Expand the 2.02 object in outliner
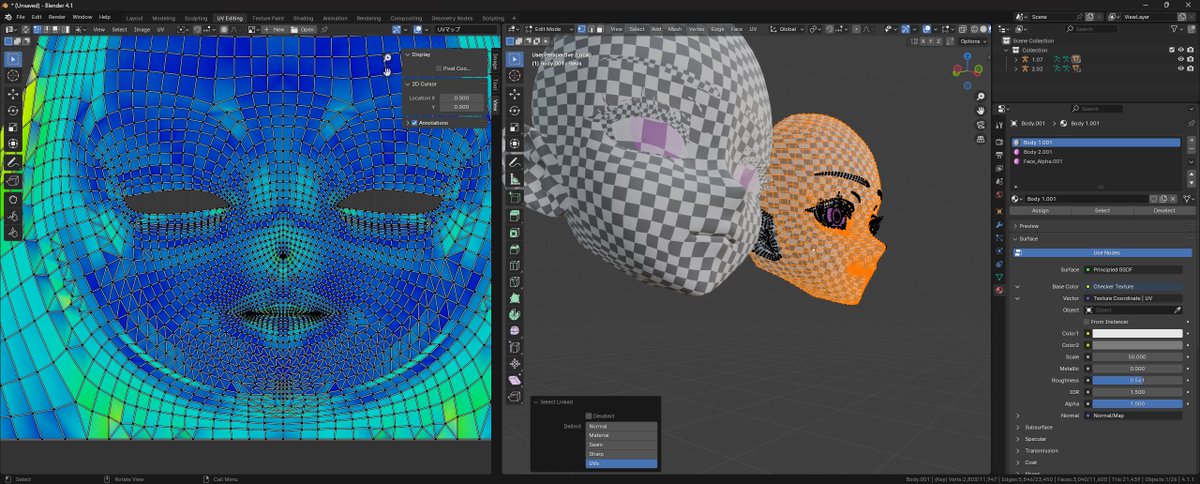 point(1016,69)
